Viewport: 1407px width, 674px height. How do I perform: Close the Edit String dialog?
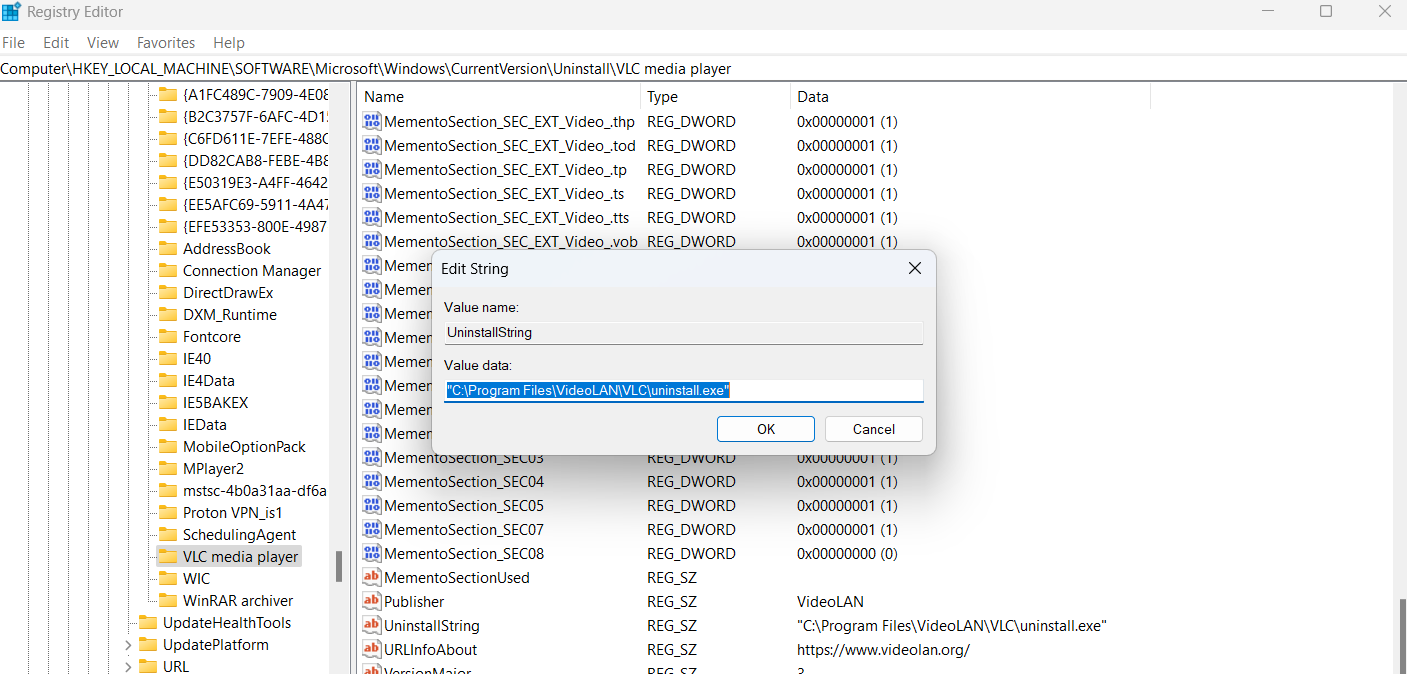[x=914, y=268]
